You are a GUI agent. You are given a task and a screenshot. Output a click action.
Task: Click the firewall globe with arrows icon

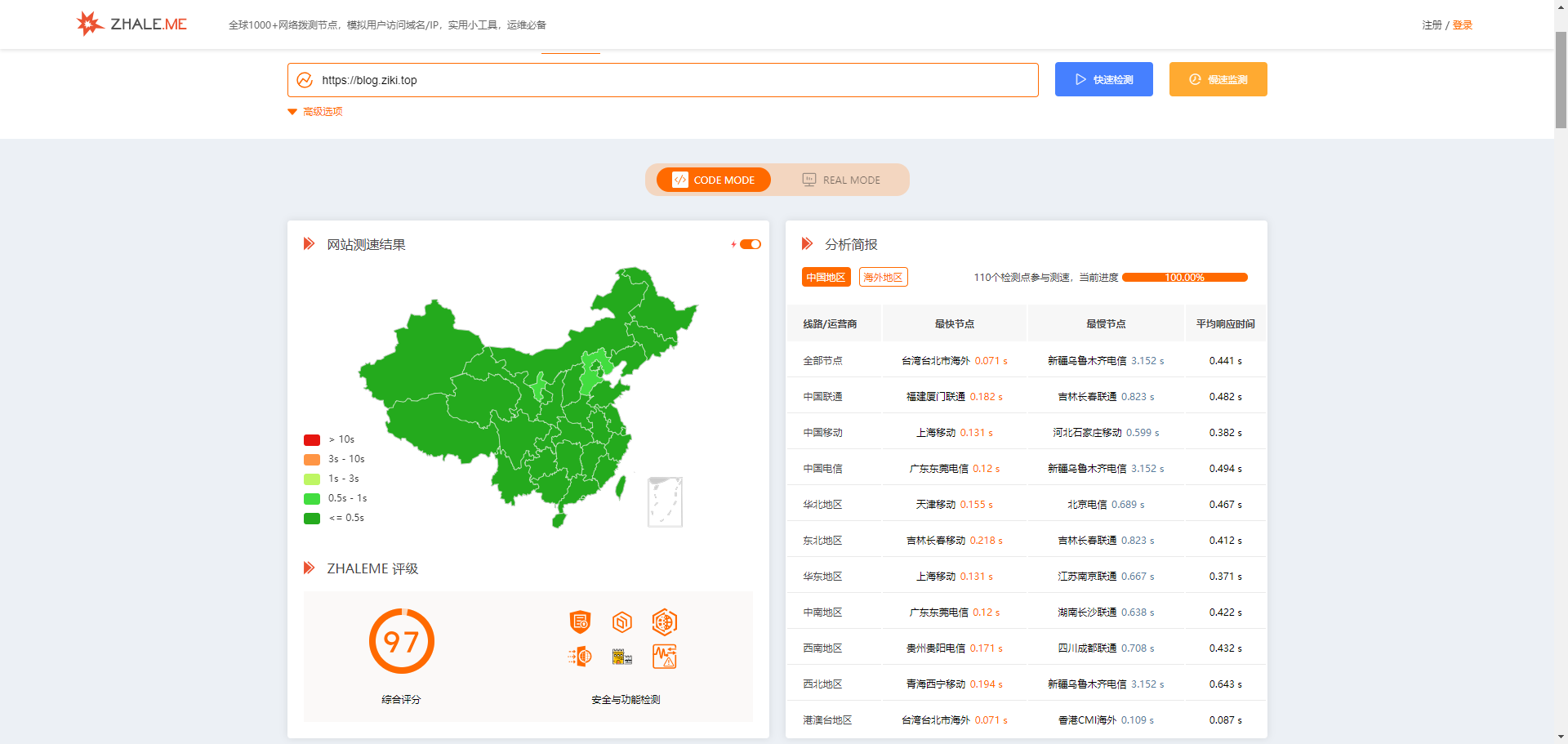pos(580,657)
